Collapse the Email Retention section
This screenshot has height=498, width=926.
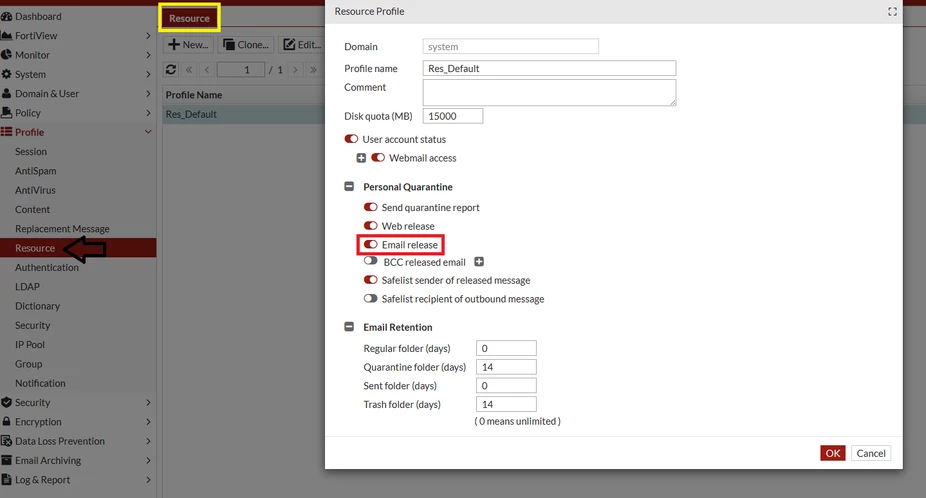point(349,327)
